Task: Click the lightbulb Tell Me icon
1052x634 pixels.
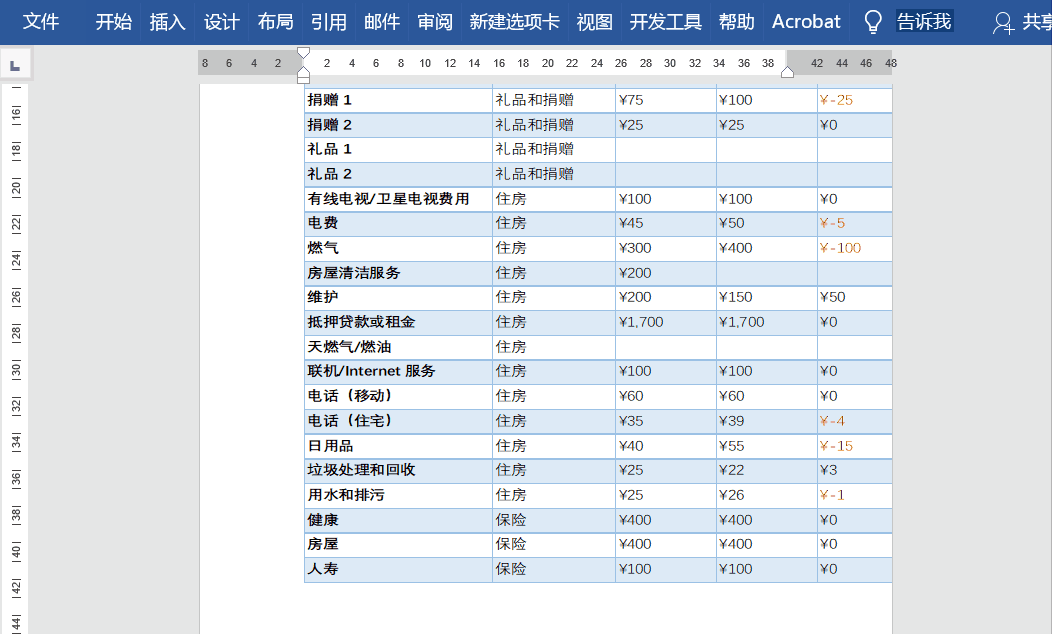Action: click(872, 22)
